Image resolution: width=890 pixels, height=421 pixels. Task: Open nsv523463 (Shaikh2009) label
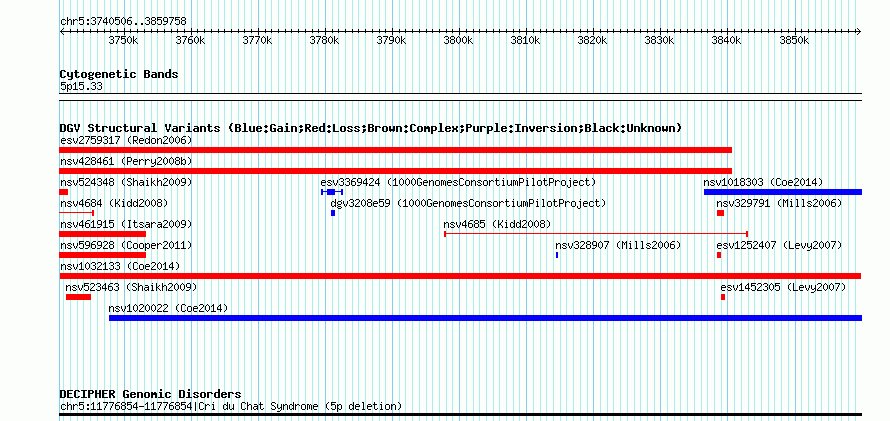pyautogui.click(x=131, y=288)
